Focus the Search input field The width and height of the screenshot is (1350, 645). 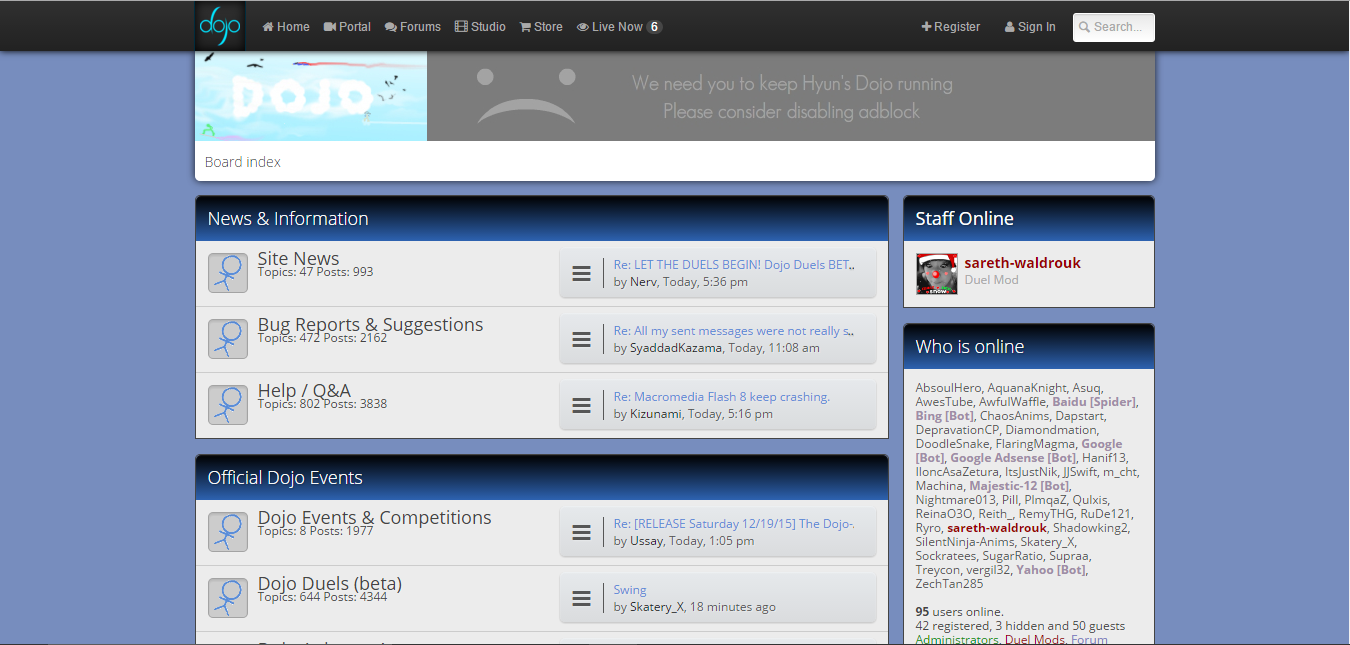point(1114,27)
